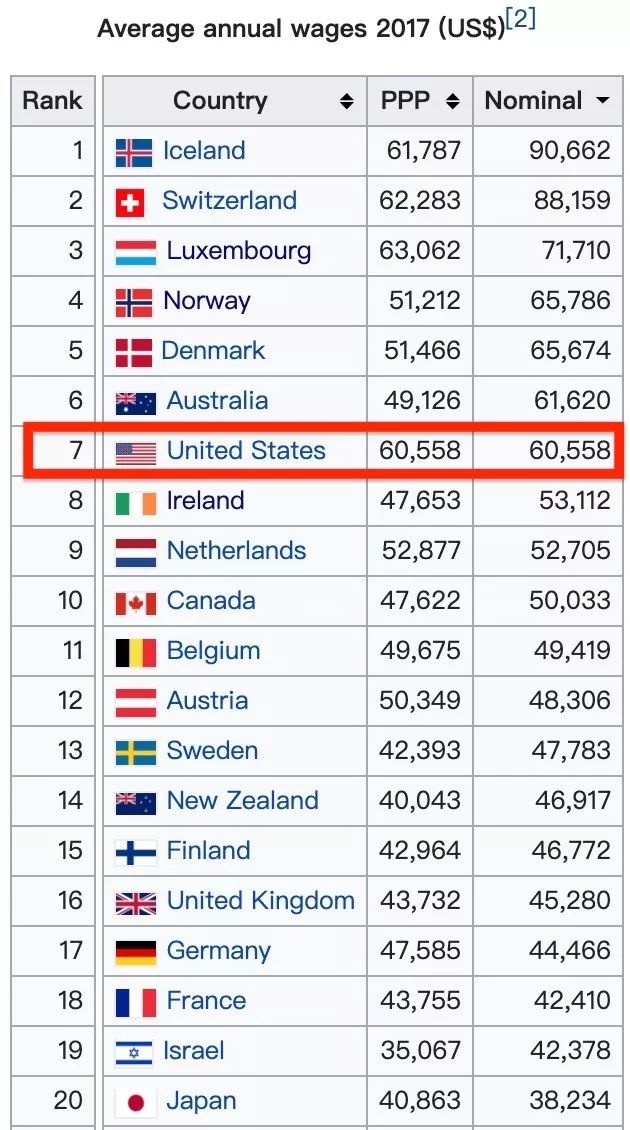Click the Australia flag icon
The height and width of the screenshot is (1130, 630).
coord(136,402)
